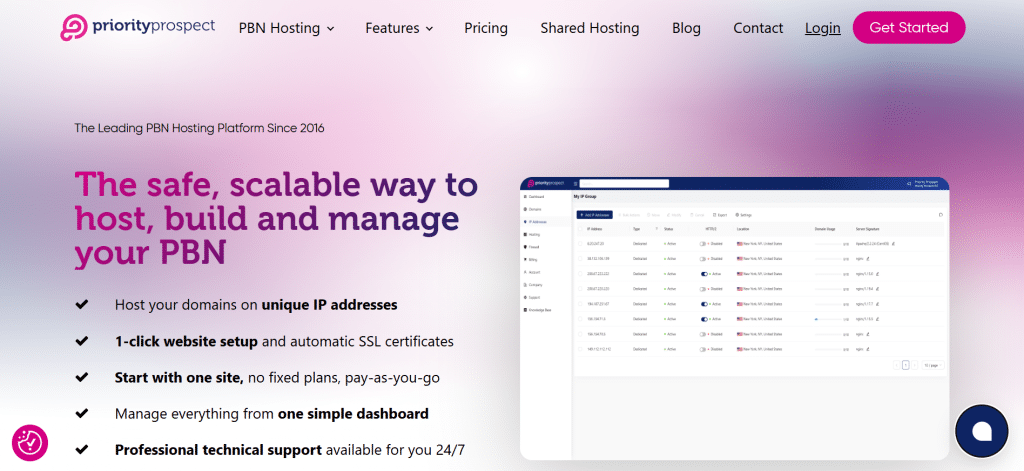Open the cookie preferences icon
This screenshot has height=471, width=1024.
point(29,442)
